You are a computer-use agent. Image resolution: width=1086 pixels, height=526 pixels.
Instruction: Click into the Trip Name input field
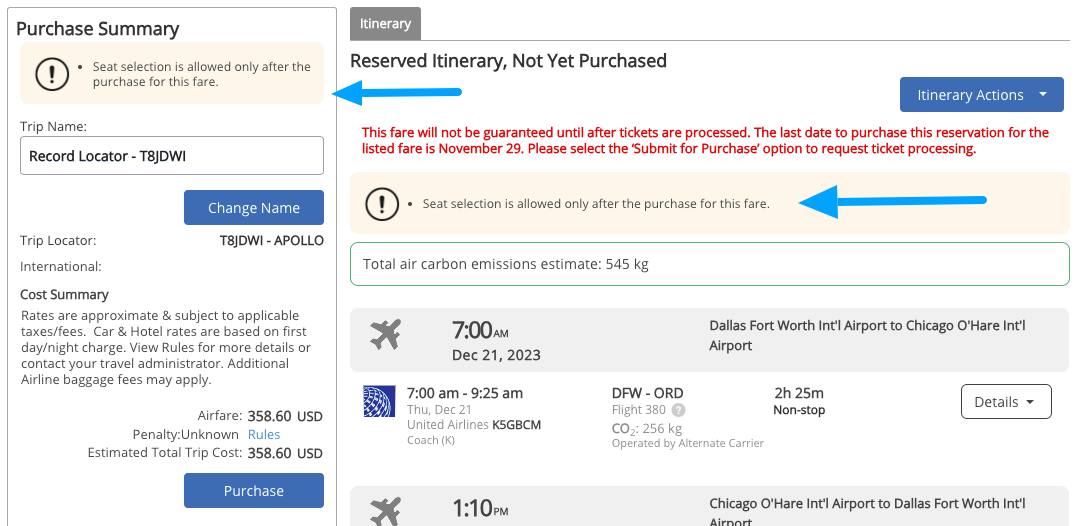point(172,156)
